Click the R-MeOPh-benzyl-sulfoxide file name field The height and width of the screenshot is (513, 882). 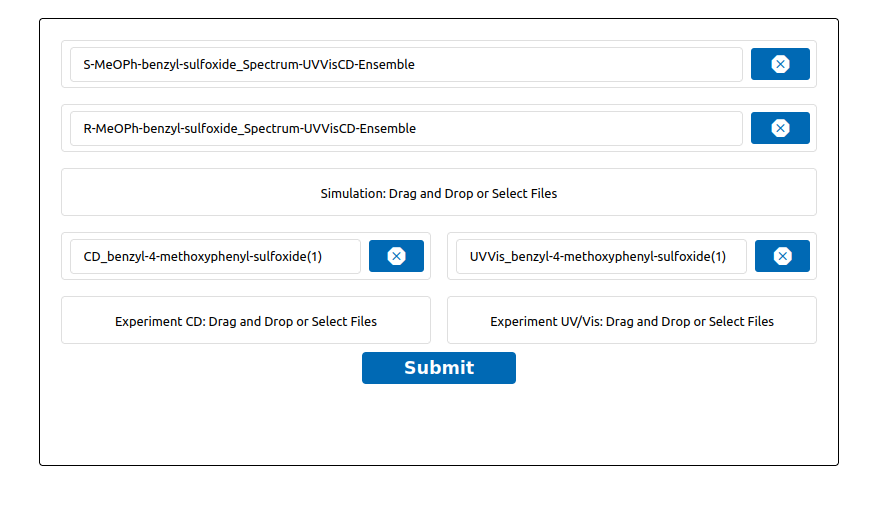click(x=405, y=128)
